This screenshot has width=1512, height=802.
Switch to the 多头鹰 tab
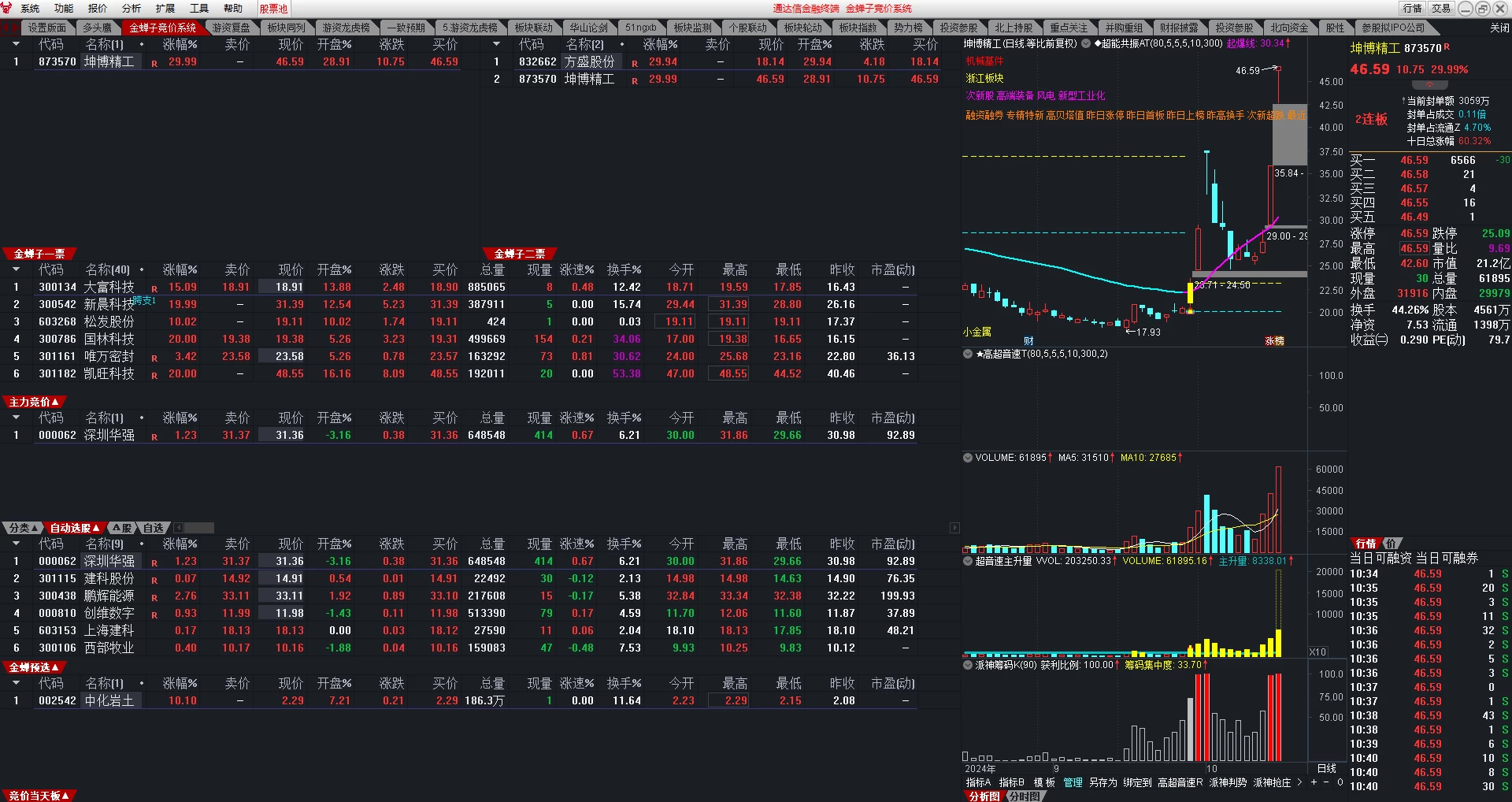point(97,28)
